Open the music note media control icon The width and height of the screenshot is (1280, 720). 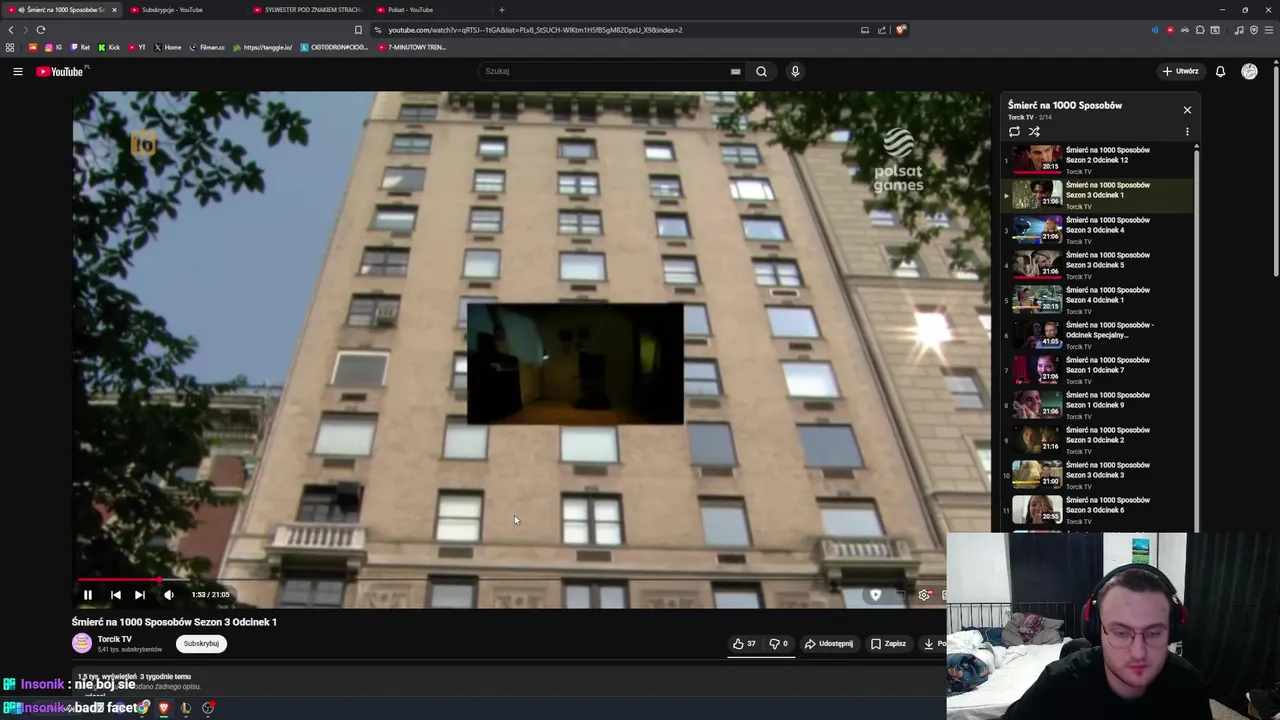pyautogui.click(x=1239, y=30)
